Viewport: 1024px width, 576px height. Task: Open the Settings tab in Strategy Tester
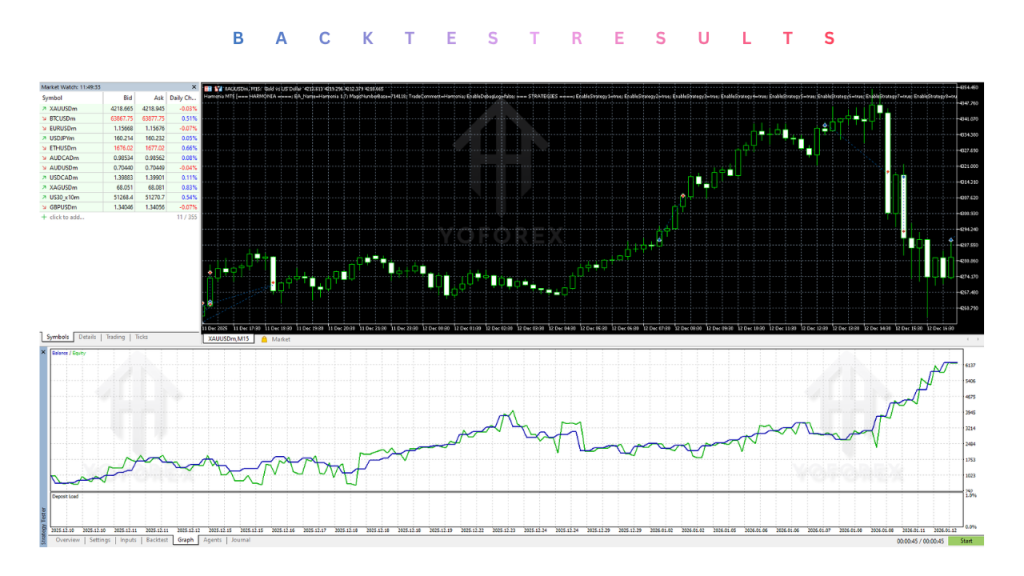click(100, 541)
